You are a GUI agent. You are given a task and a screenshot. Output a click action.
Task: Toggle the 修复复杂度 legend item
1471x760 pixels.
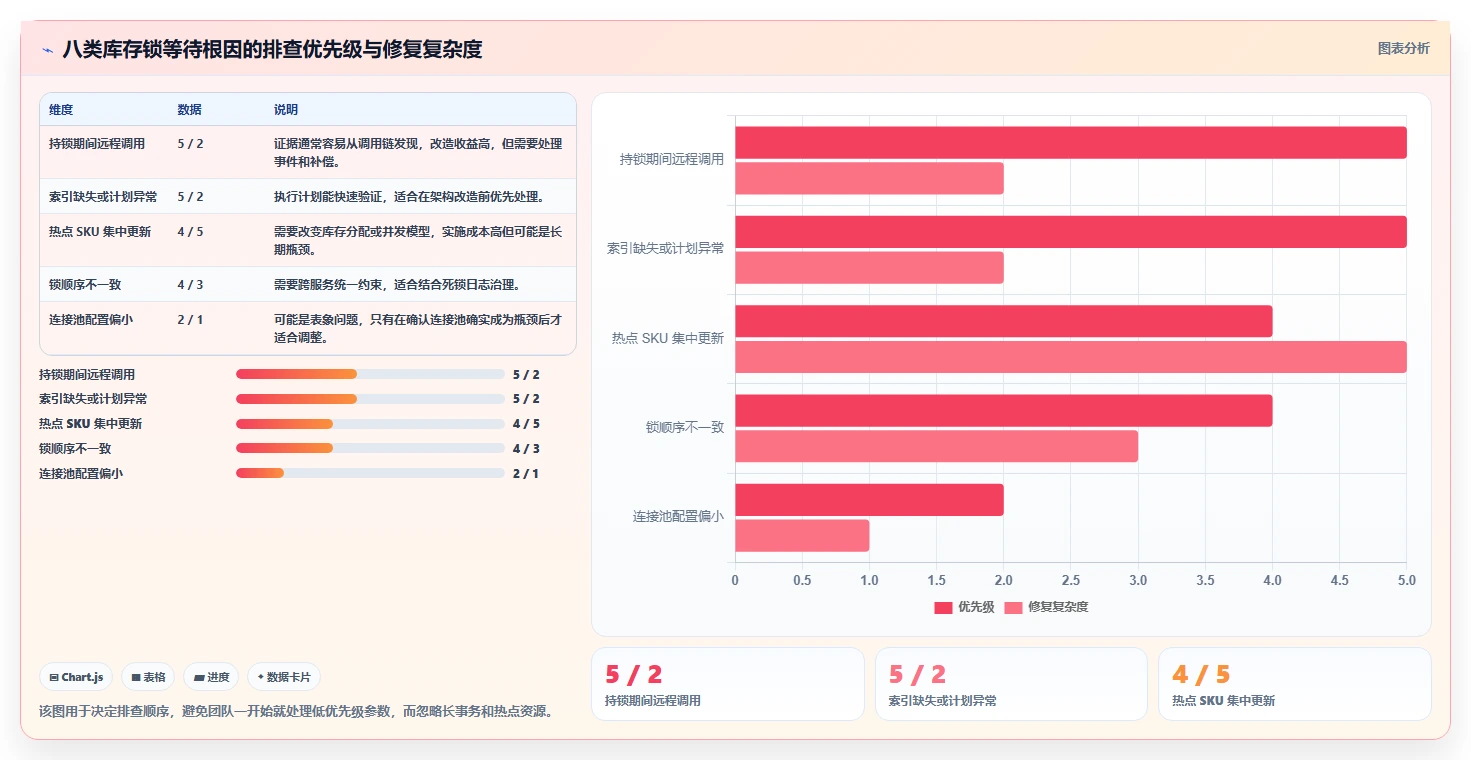click(x=1046, y=607)
